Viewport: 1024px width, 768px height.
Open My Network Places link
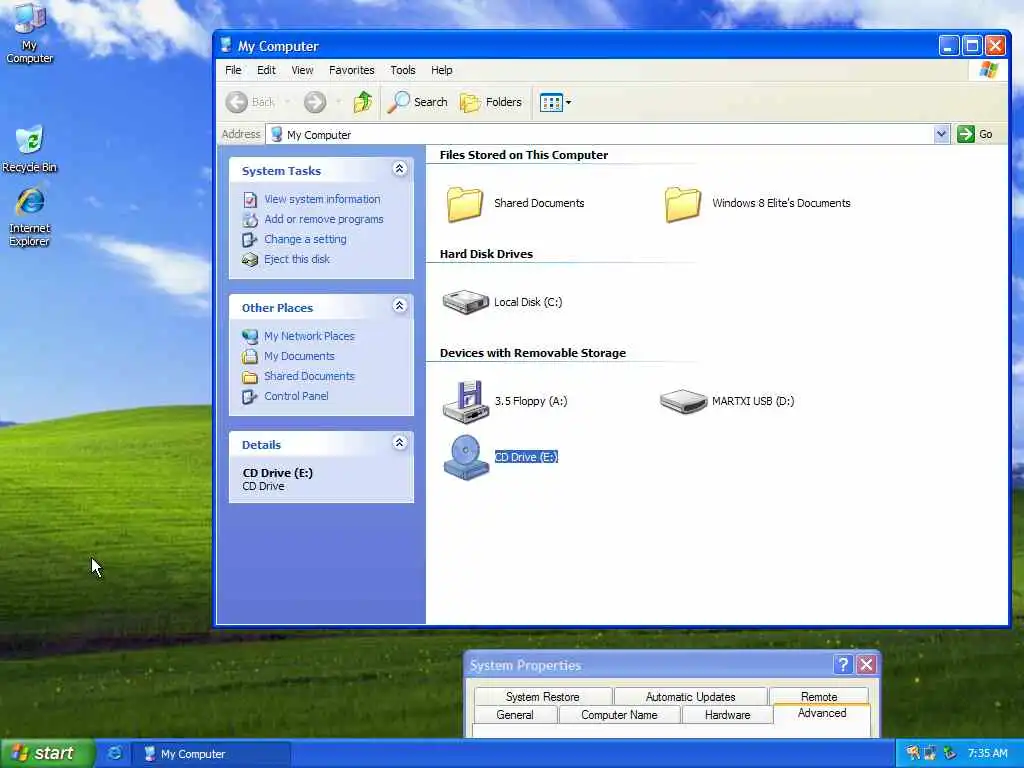309,336
